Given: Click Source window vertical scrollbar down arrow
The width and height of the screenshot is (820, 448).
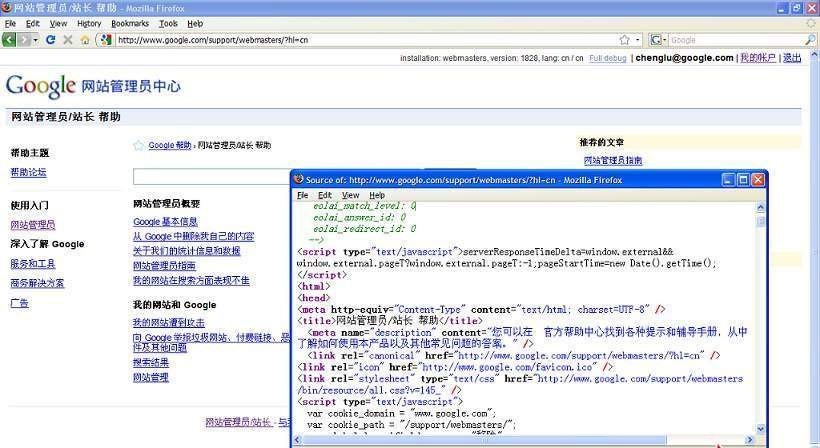Looking at the screenshot, I should click(761, 429).
